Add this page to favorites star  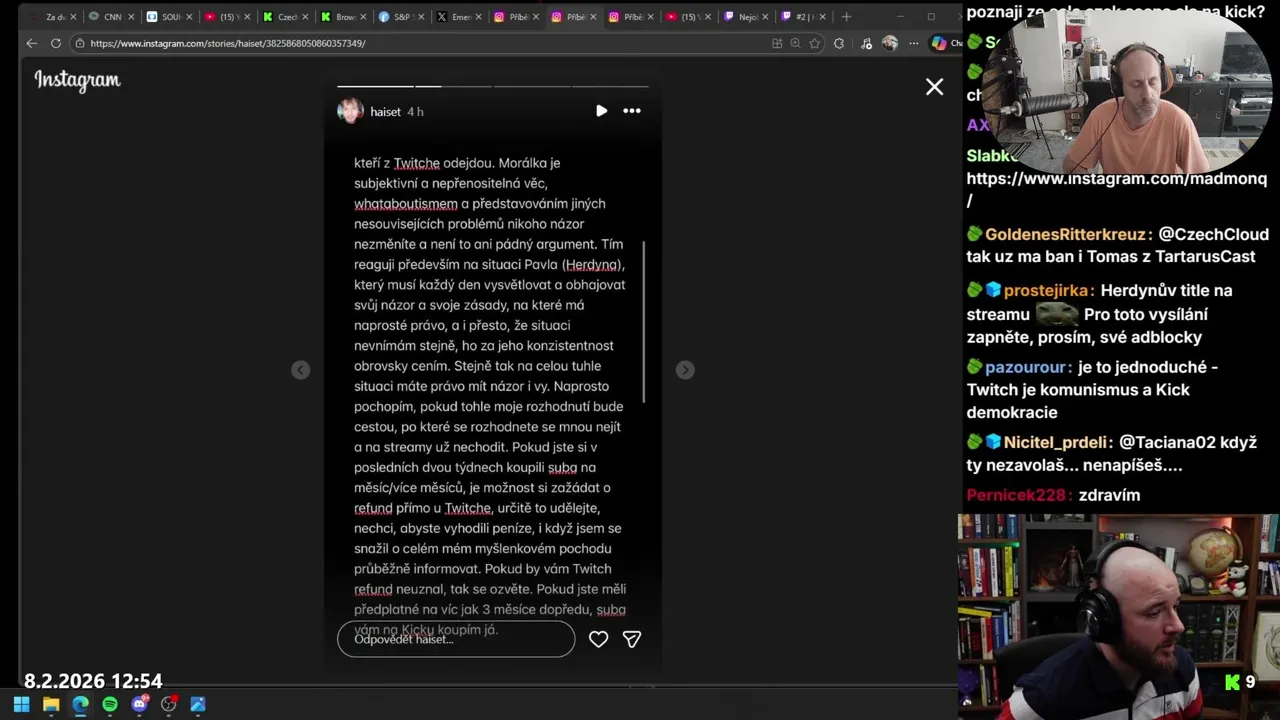tap(815, 43)
